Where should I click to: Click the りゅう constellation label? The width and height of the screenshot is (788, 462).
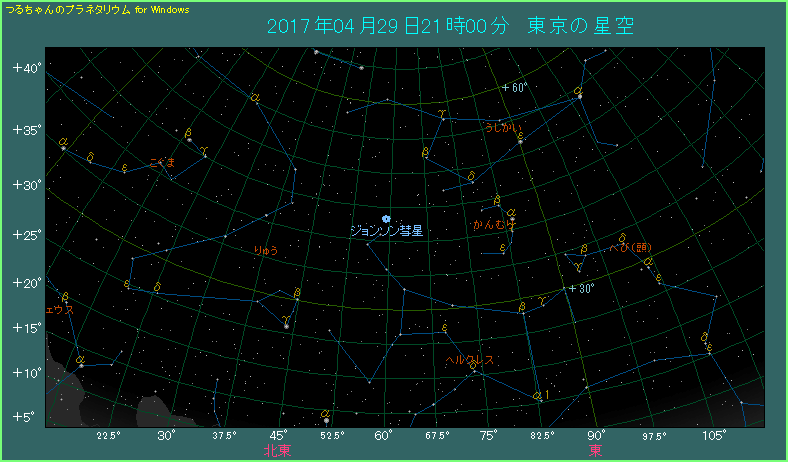click(x=265, y=250)
